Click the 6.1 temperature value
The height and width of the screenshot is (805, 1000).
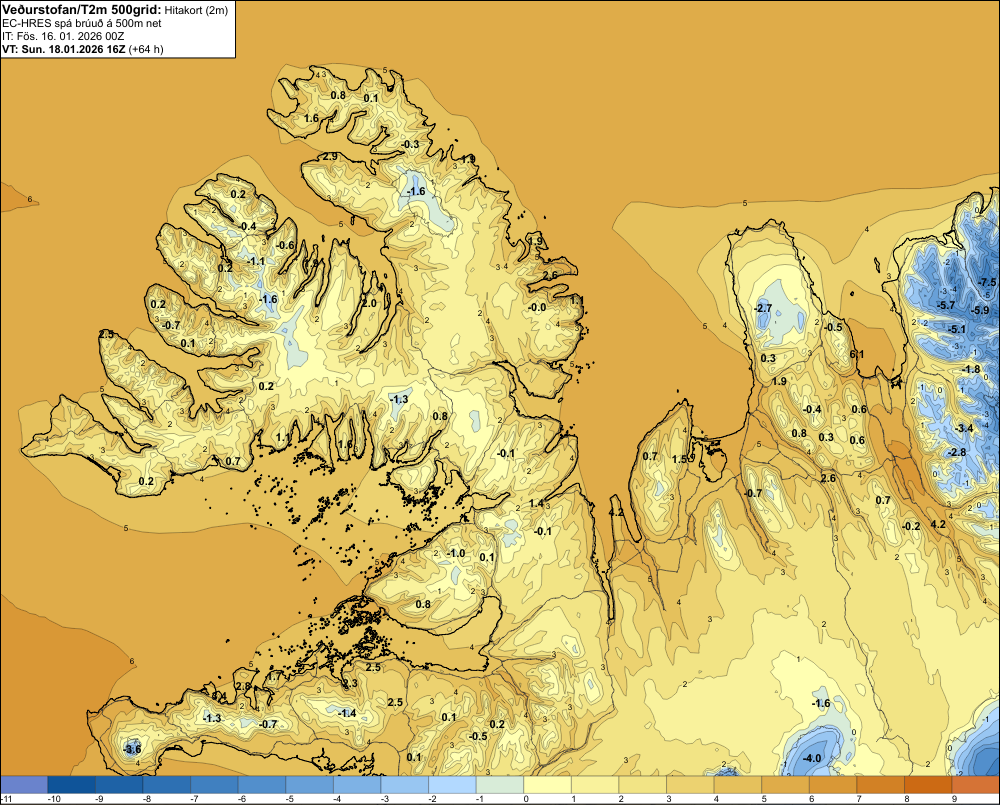pos(857,355)
